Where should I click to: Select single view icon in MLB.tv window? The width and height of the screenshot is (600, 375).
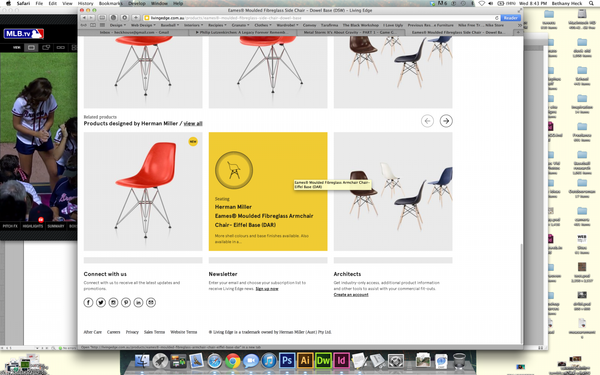point(31,47)
